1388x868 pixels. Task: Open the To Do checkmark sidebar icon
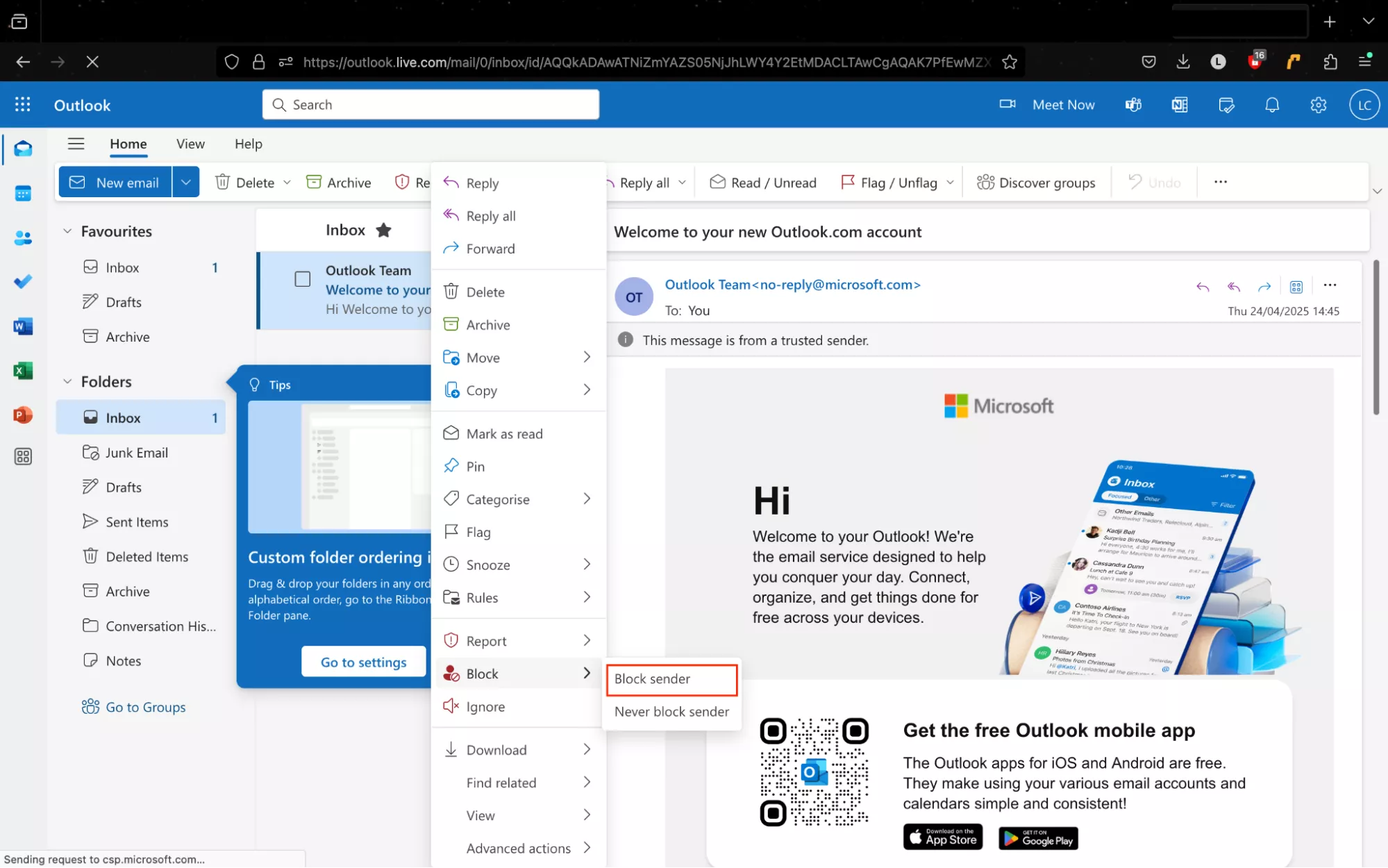click(x=23, y=282)
